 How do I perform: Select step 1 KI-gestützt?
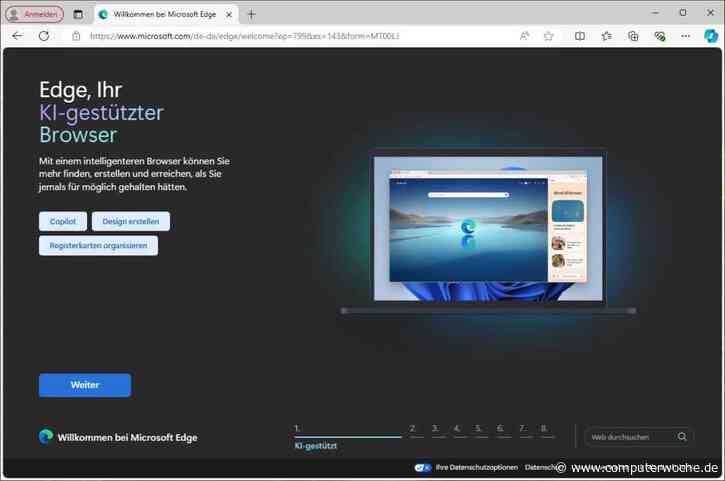(x=348, y=436)
